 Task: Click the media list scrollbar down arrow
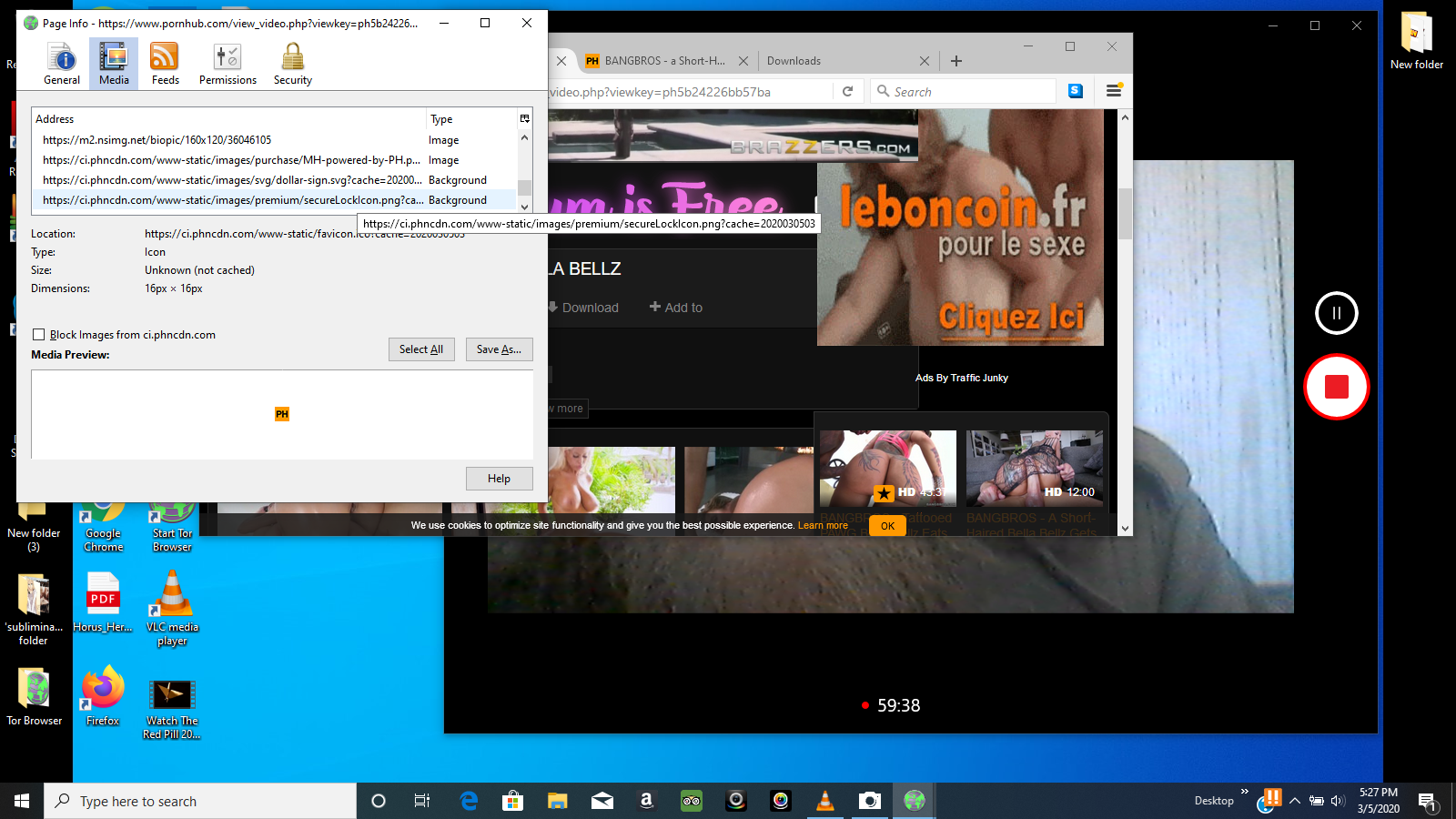[524, 207]
